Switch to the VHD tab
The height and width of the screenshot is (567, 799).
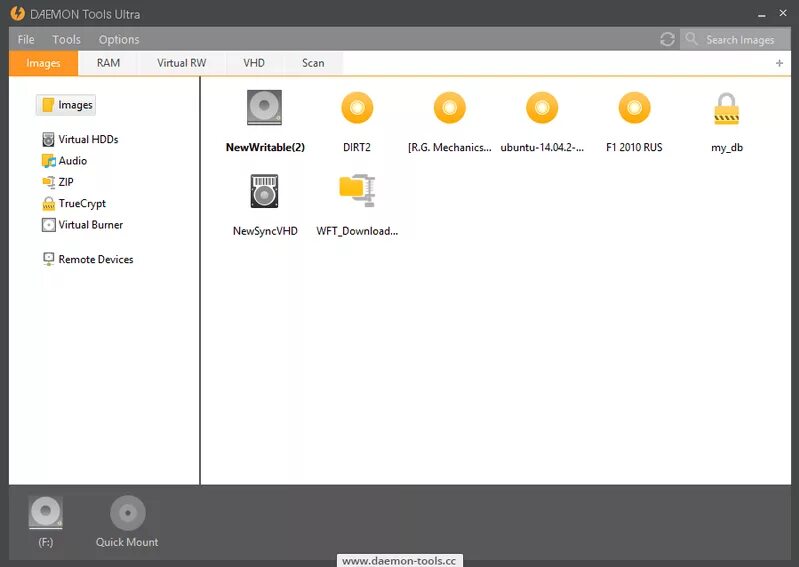[x=254, y=63]
